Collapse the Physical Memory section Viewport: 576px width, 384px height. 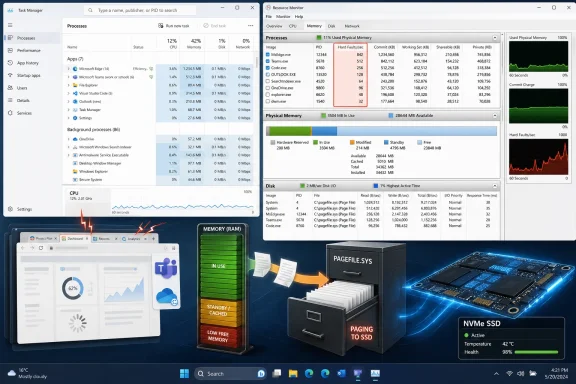pyautogui.click(x=495, y=116)
